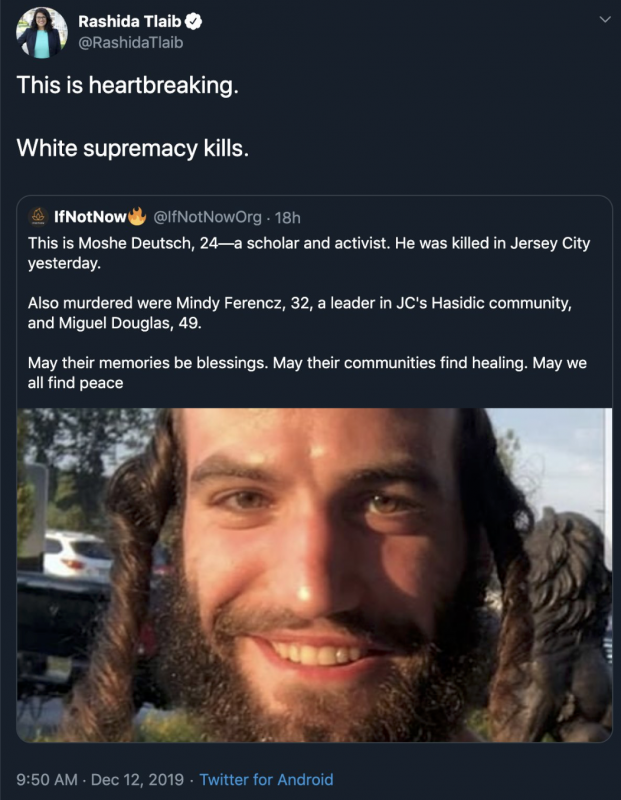Click the Twitter for Android source link

[x=266, y=780]
